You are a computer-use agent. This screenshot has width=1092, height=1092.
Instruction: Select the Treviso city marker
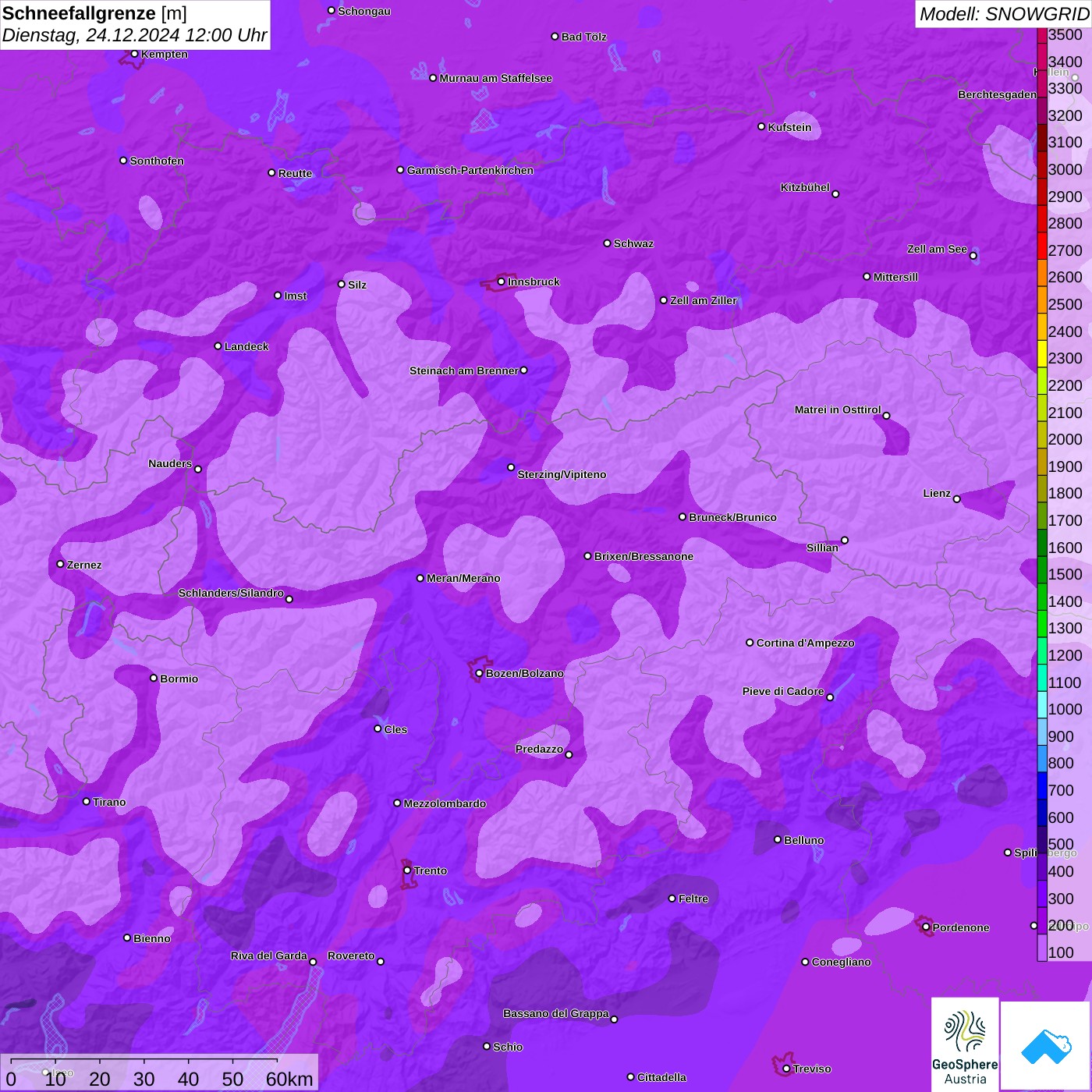[x=786, y=1069]
